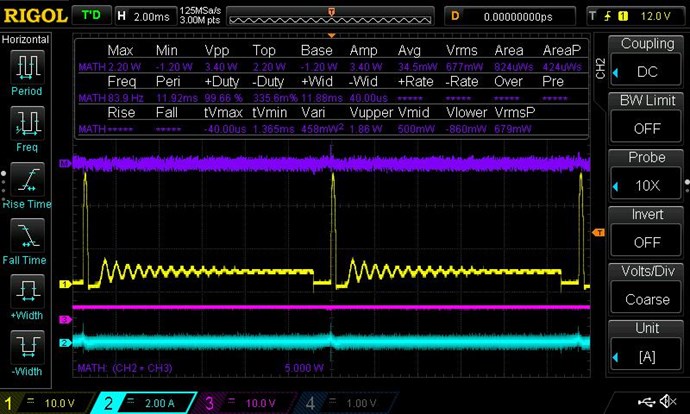Click the MATH waveform marker M
The image size is (690, 414).
coord(65,164)
